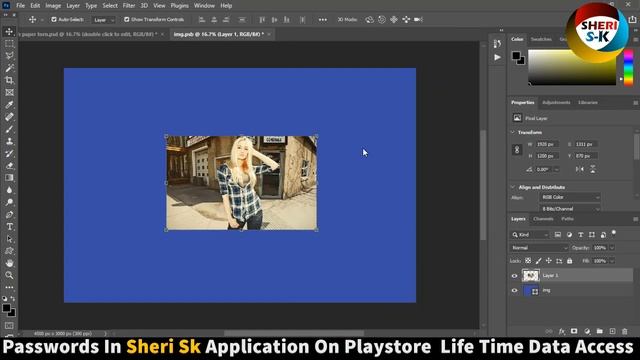640x360 pixels.
Task: Select the Zoom tool
Action: (x=9, y=276)
